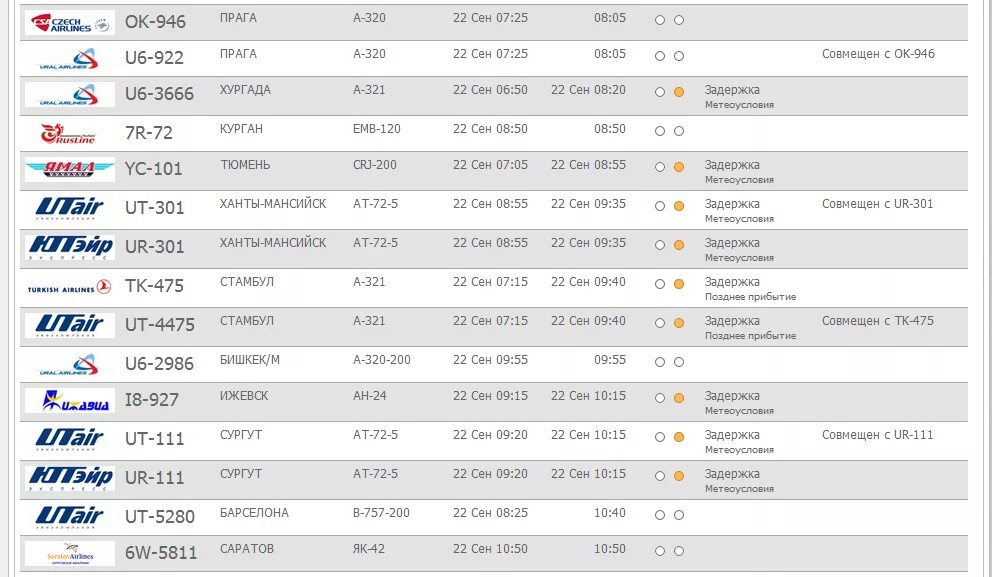The width and height of the screenshot is (992, 577).
Task: Click the UTair Express logo for UR-301
Action: coord(69,247)
